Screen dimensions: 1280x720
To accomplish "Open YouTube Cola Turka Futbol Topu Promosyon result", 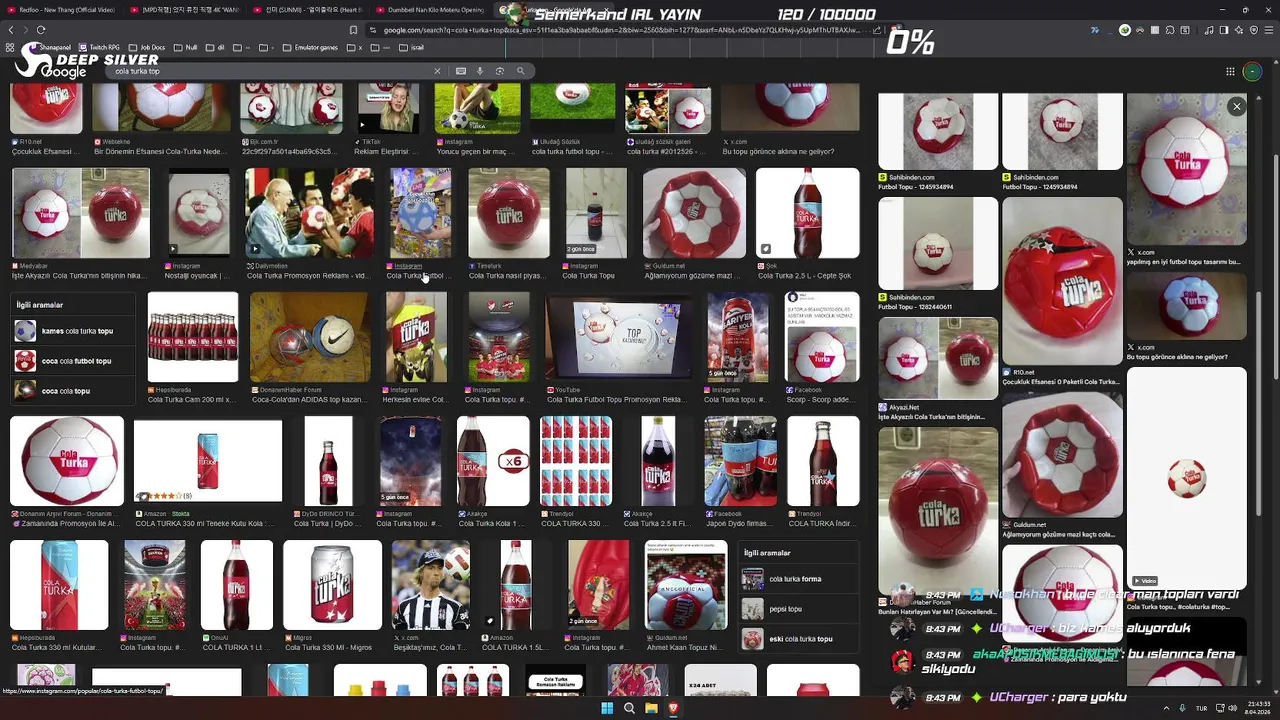I will [617, 337].
